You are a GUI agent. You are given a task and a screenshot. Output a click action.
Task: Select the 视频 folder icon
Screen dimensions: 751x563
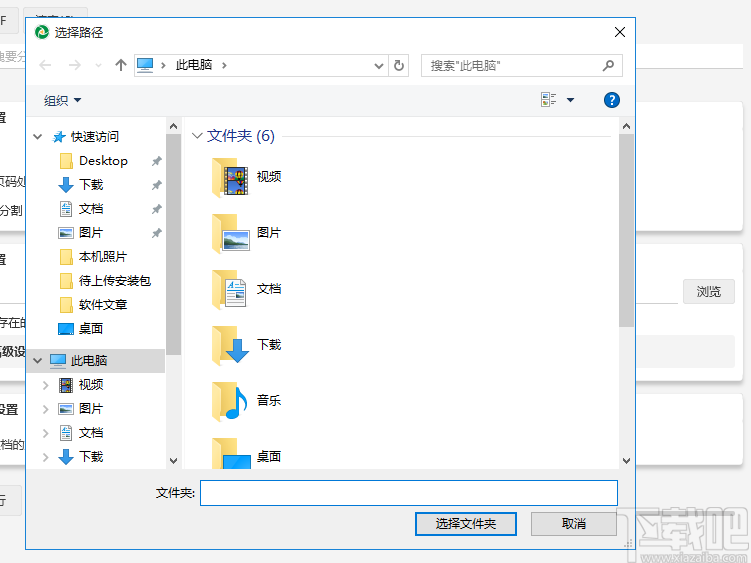point(230,177)
